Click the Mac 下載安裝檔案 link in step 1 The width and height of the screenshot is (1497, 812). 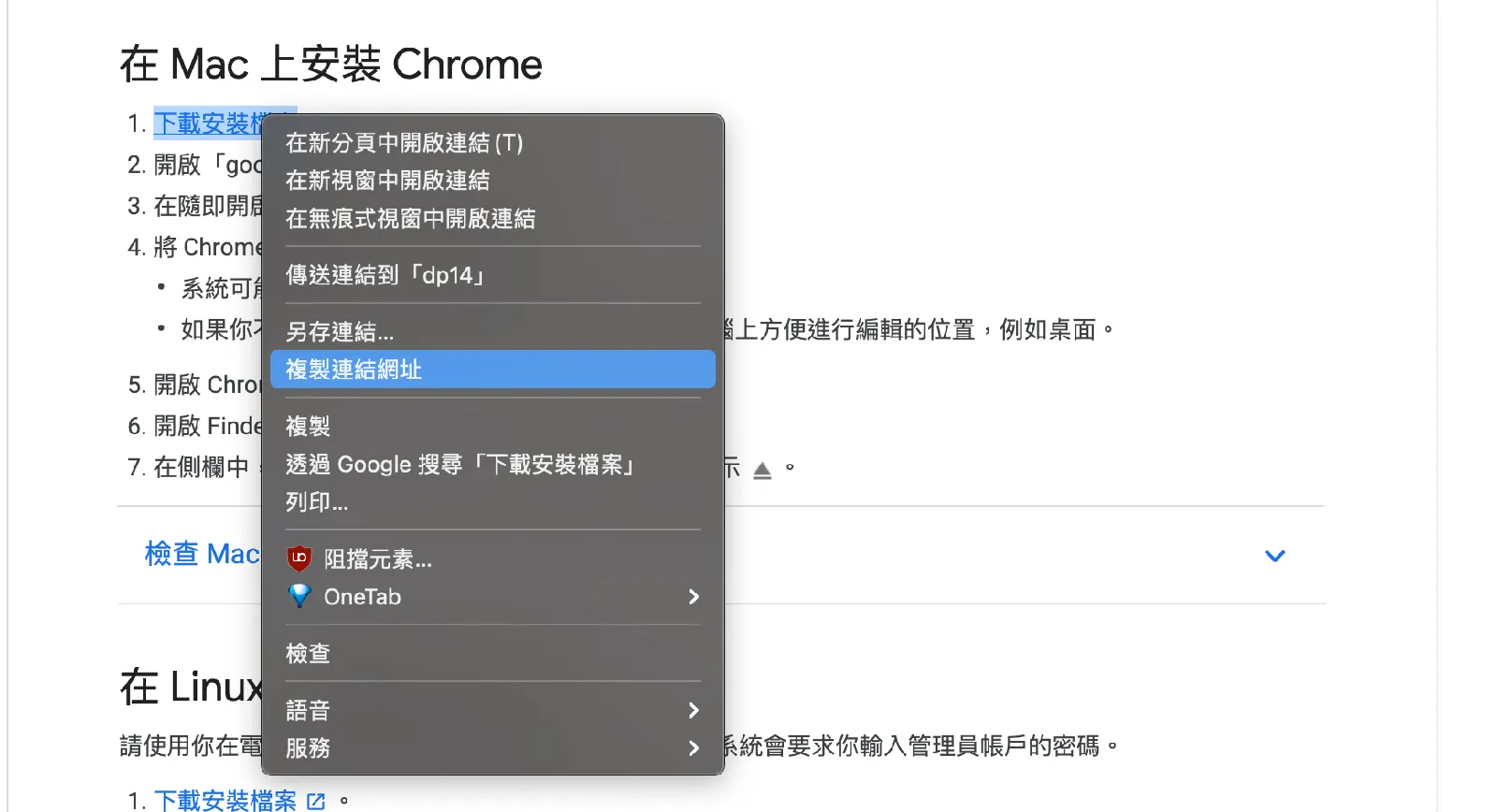coord(206,123)
